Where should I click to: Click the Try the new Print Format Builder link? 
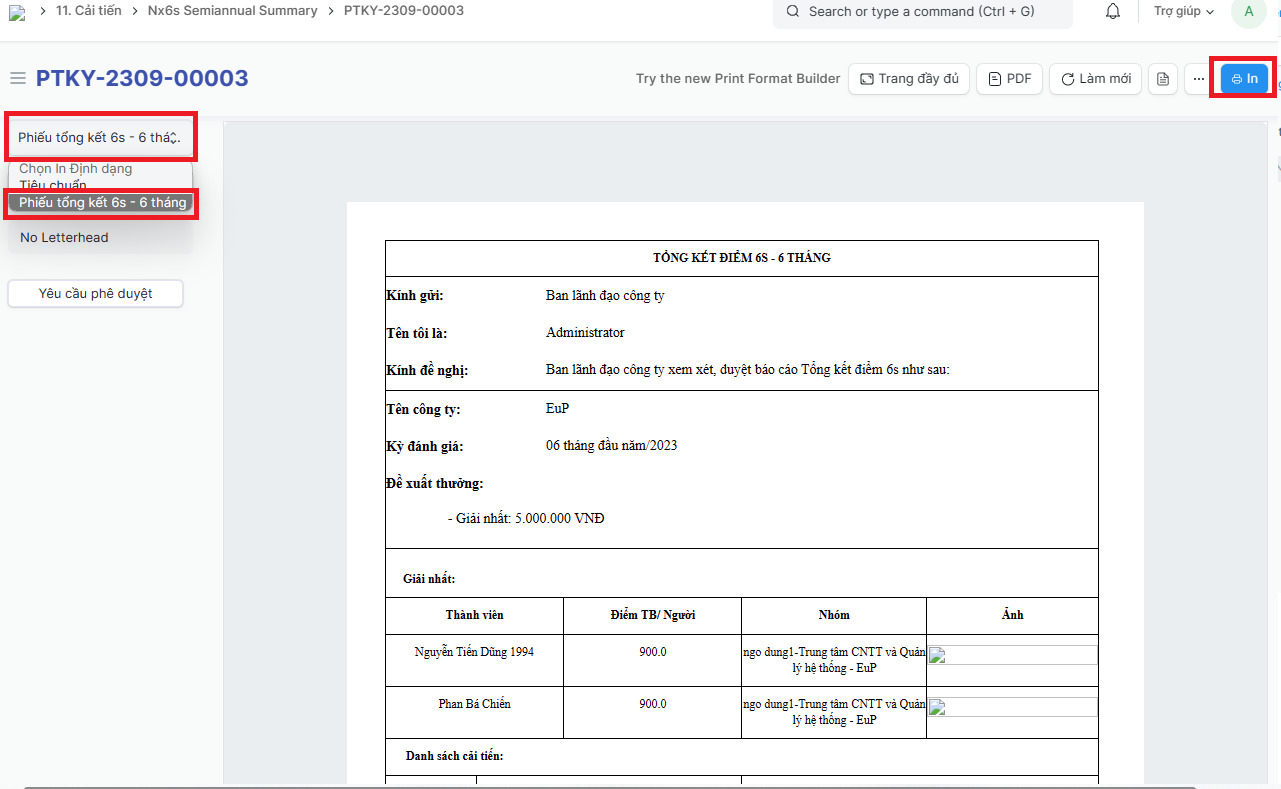click(738, 79)
